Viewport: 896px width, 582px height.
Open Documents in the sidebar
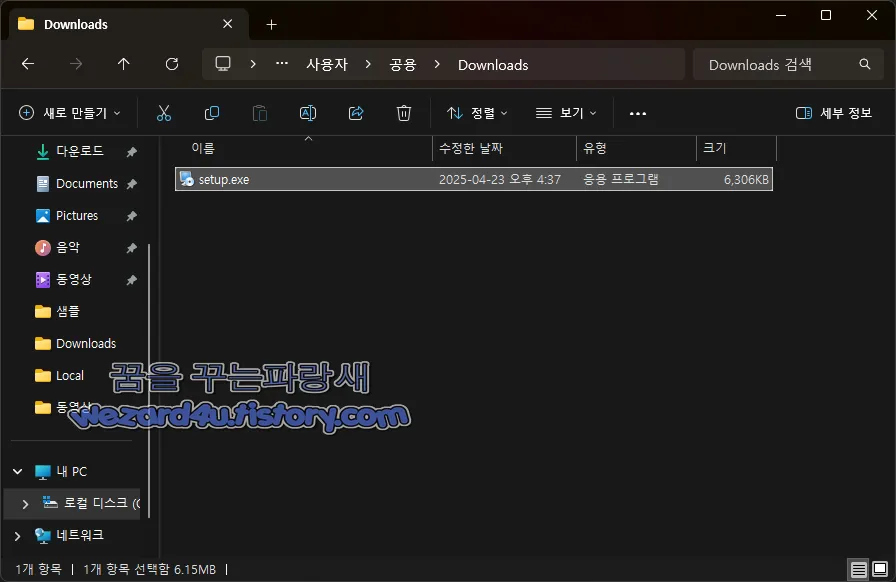click(x=86, y=184)
